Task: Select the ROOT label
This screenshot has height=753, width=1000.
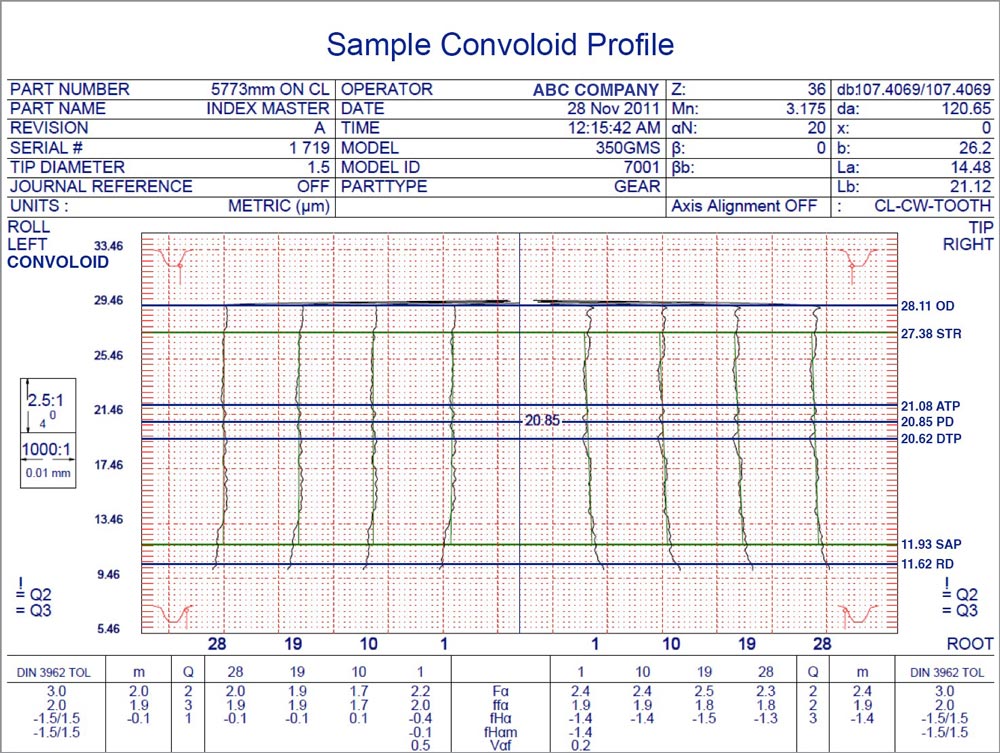Action: [969, 644]
